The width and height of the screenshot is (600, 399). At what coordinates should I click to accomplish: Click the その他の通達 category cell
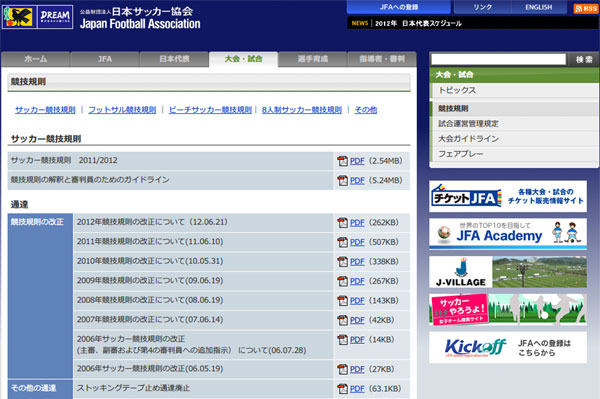pyautogui.click(x=40, y=389)
